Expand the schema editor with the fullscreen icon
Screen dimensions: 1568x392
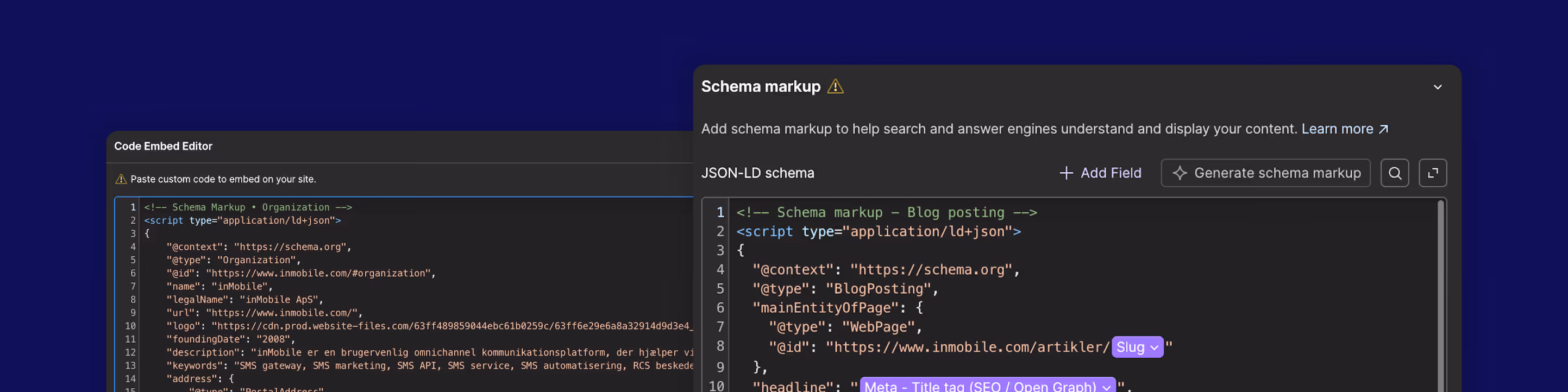1432,173
